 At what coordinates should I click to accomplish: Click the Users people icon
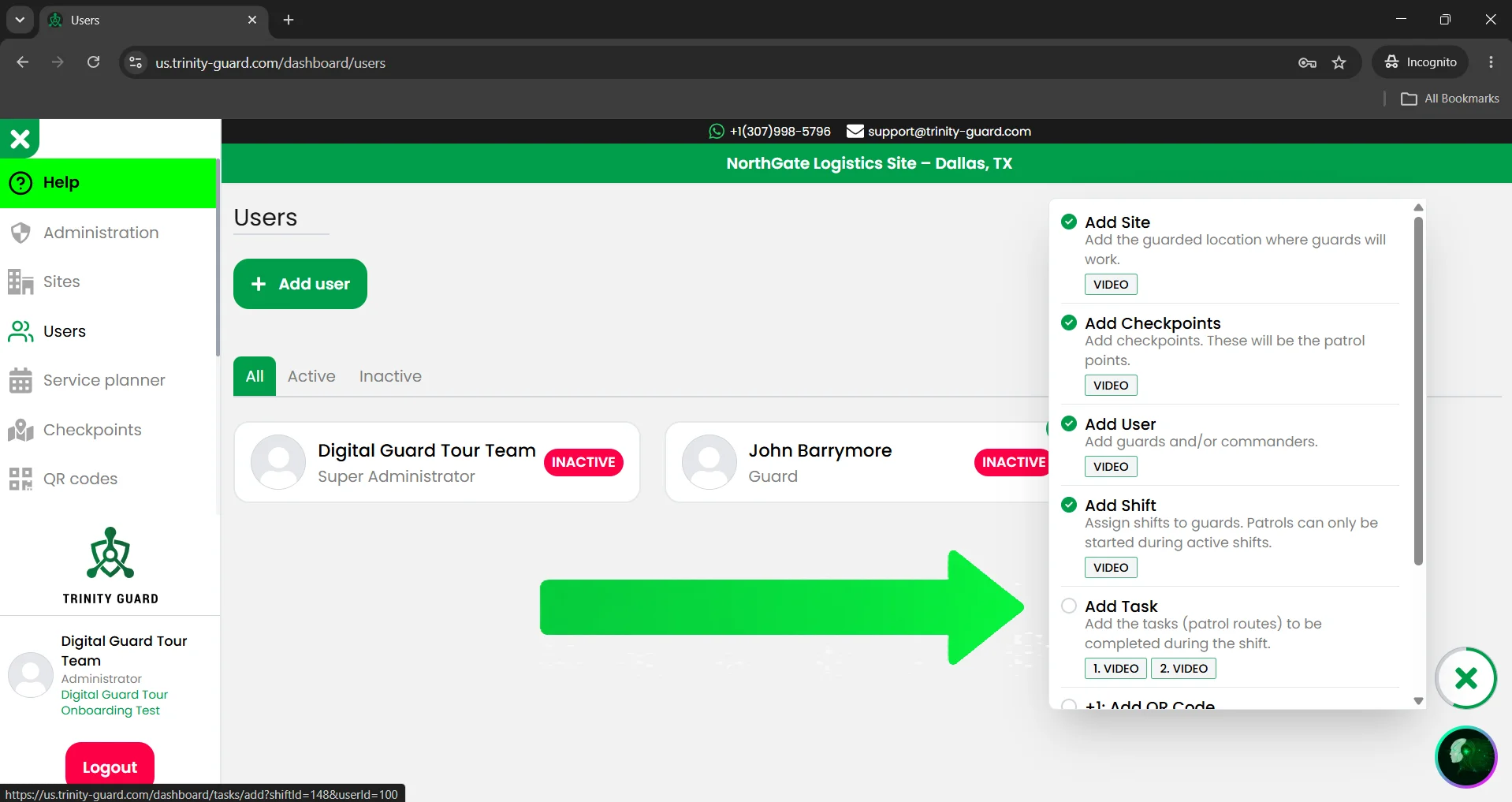(x=20, y=331)
